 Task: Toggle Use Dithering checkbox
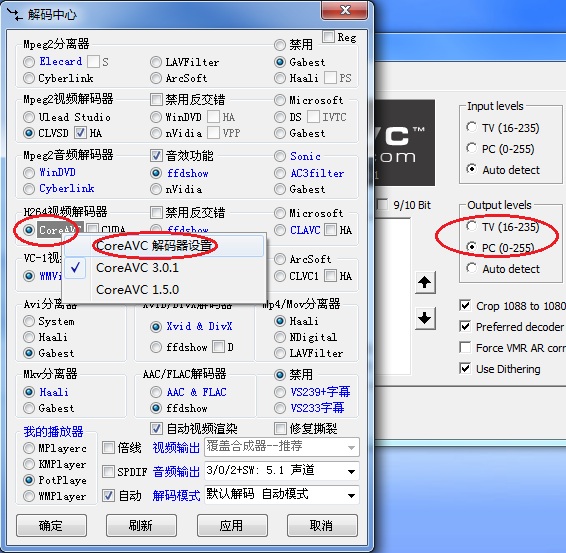[x=465, y=369]
